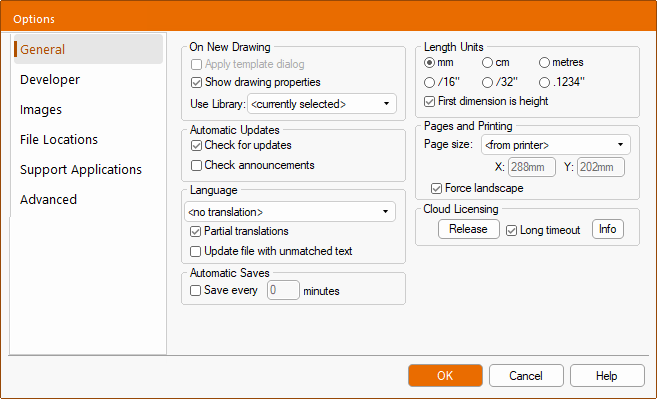This screenshot has width=657, height=399.
Task: Select Support Applications in the sidebar
Action: click(88, 170)
